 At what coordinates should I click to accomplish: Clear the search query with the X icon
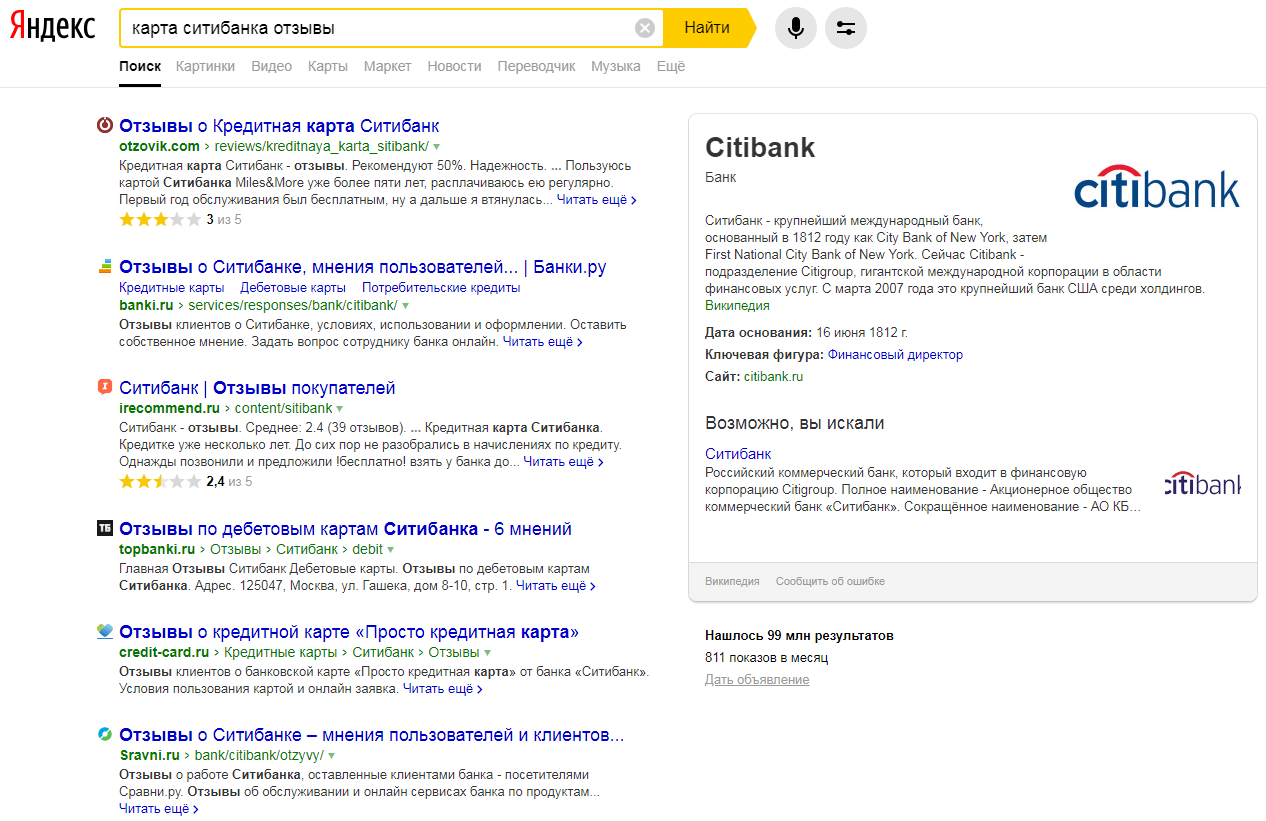(x=645, y=28)
